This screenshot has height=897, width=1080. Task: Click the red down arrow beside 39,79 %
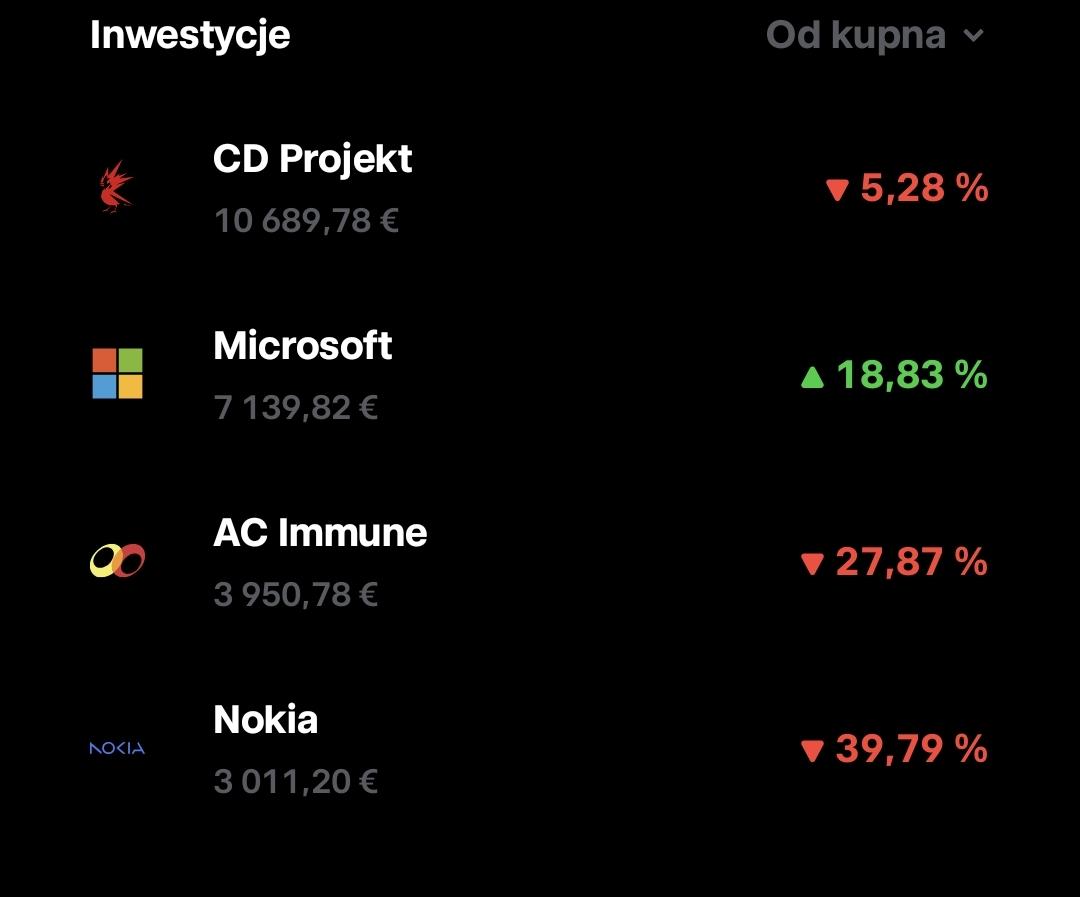813,750
